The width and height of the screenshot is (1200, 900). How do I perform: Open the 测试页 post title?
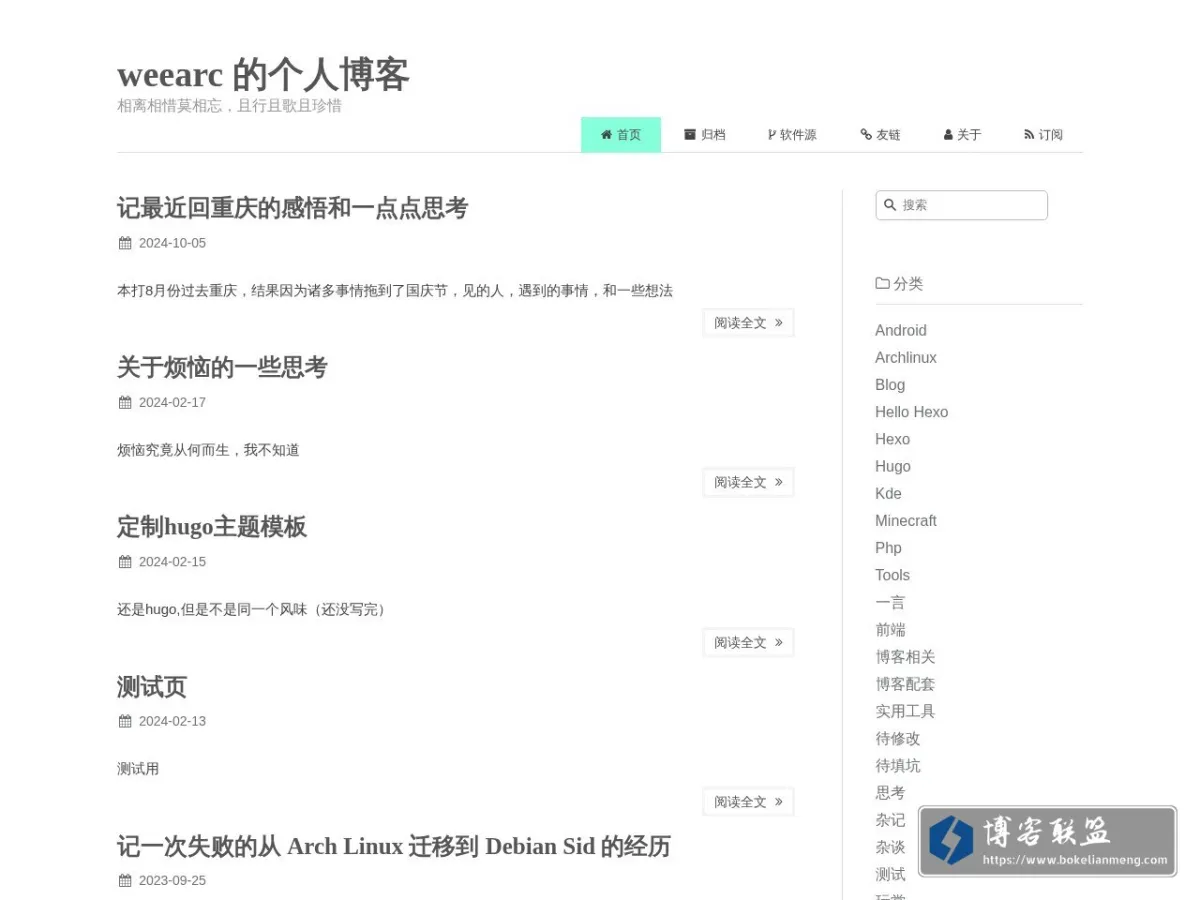pyautogui.click(x=152, y=687)
